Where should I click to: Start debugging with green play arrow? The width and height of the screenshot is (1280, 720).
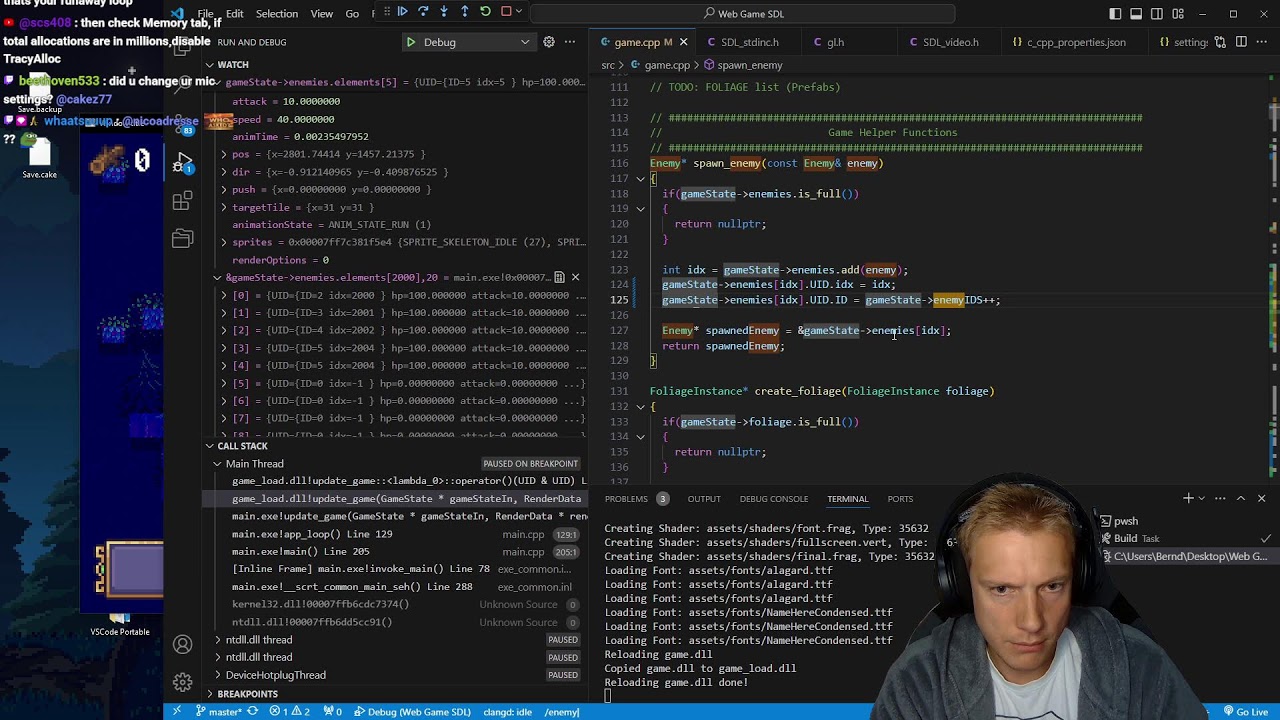click(x=410, y=42)
